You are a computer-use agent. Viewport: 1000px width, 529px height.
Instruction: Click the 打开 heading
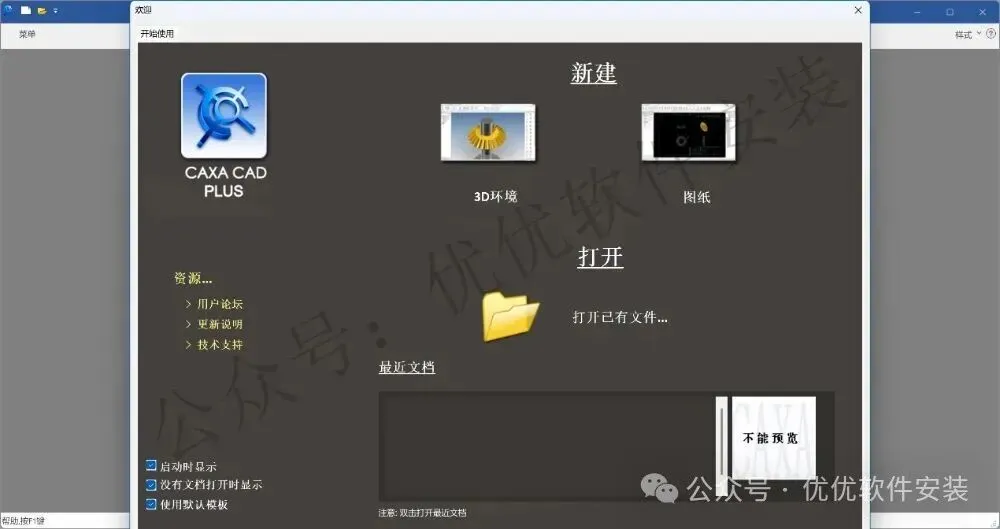coord(600,257)
